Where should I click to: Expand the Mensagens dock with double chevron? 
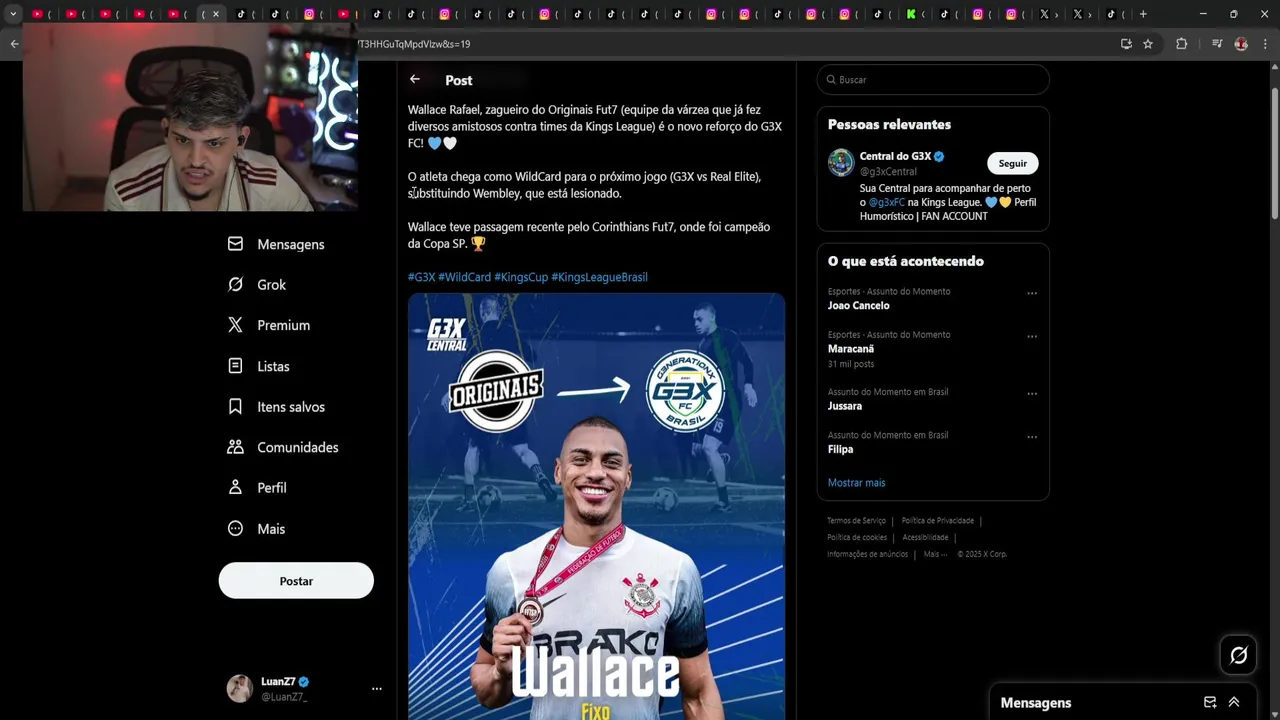[x=1234, y=702]
